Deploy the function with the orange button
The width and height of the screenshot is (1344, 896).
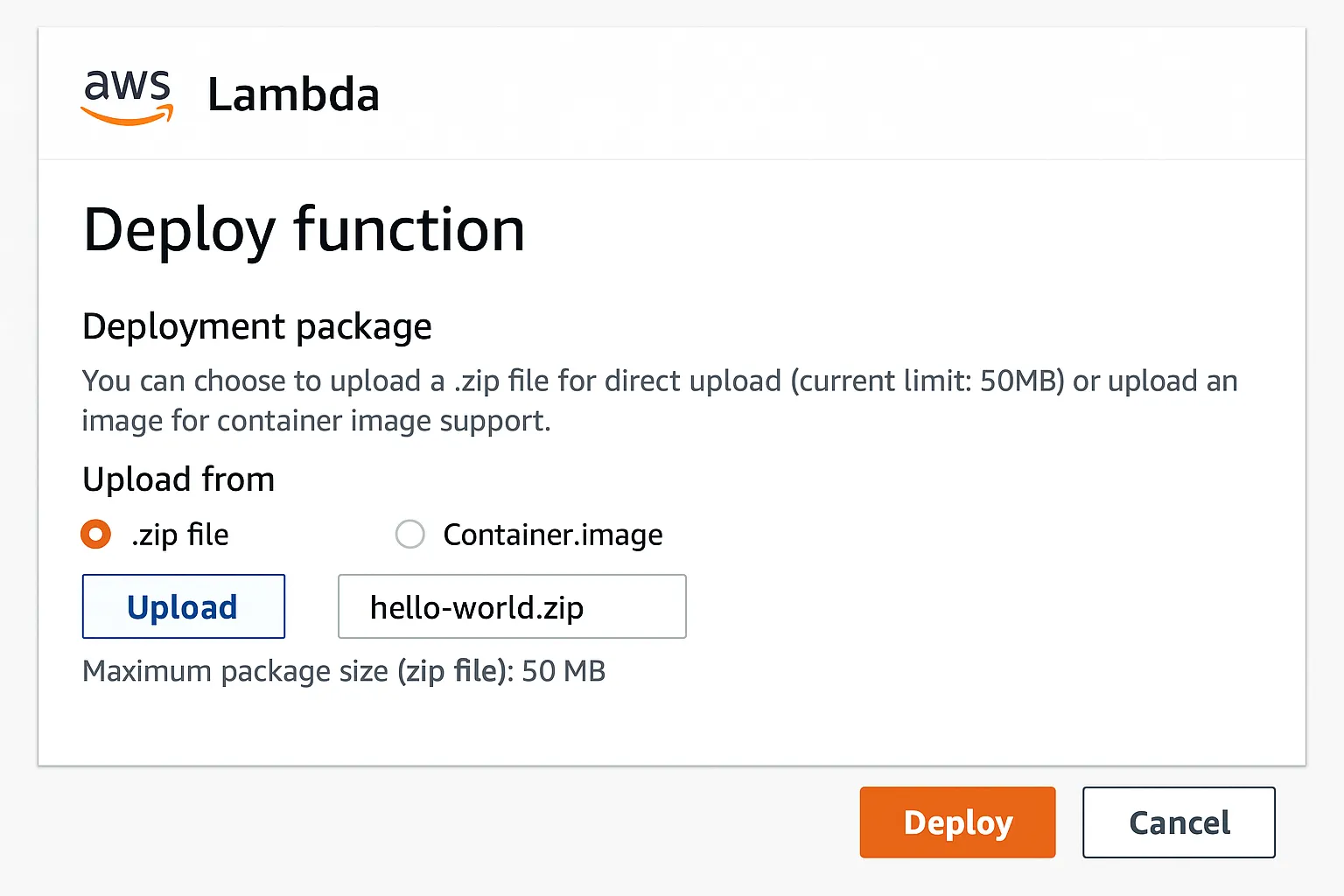point(957,822)
